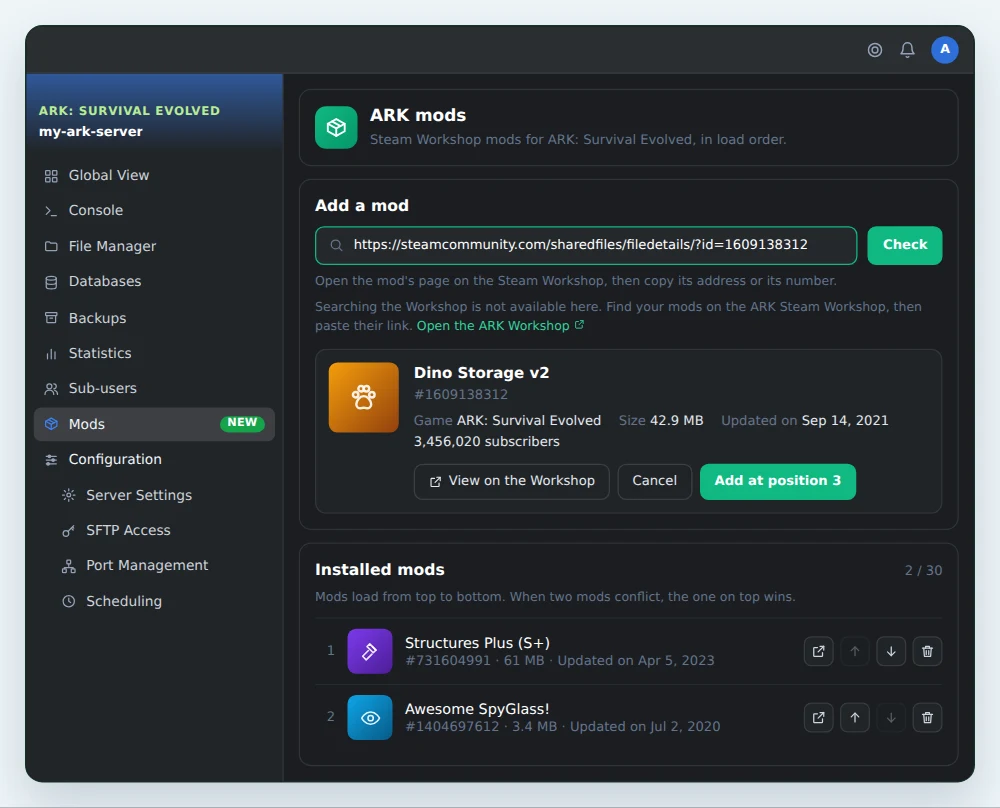Open Awesome SpyGlass on the Workshop
This screenshot has height=808, width=1000.
click(818, 717)
